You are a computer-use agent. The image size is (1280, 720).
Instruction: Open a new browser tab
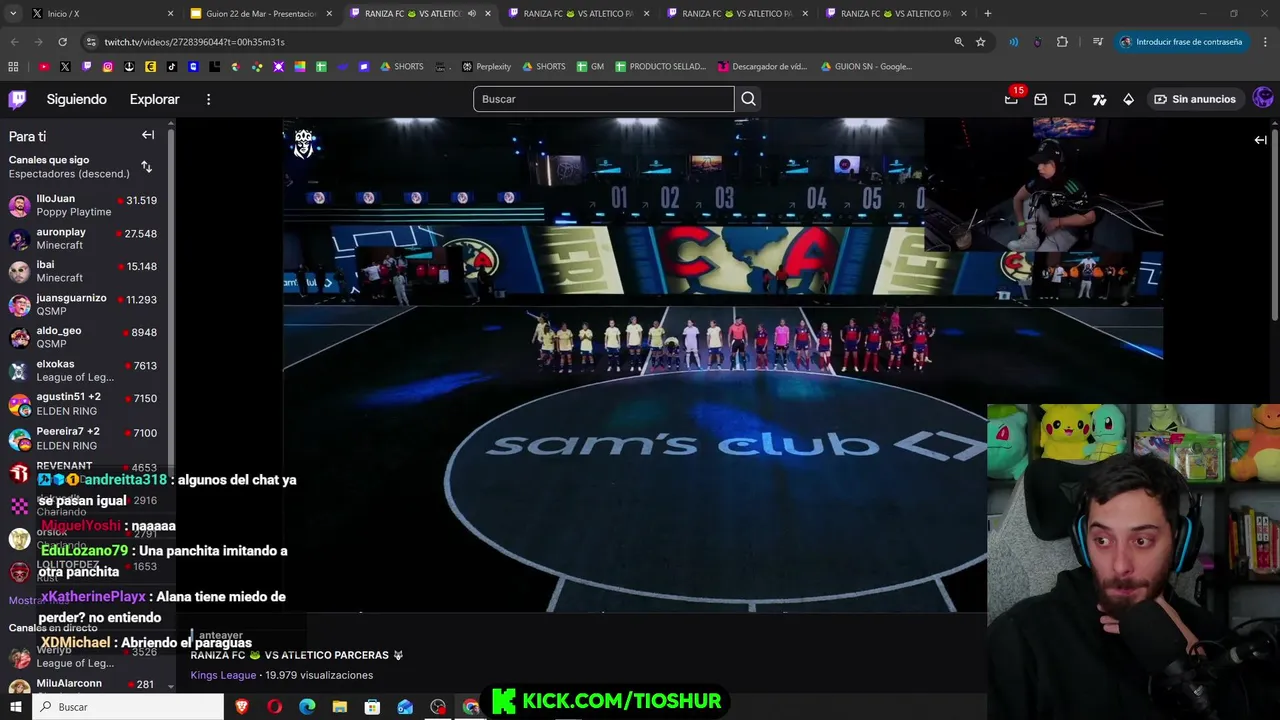[x=988, y=14]
